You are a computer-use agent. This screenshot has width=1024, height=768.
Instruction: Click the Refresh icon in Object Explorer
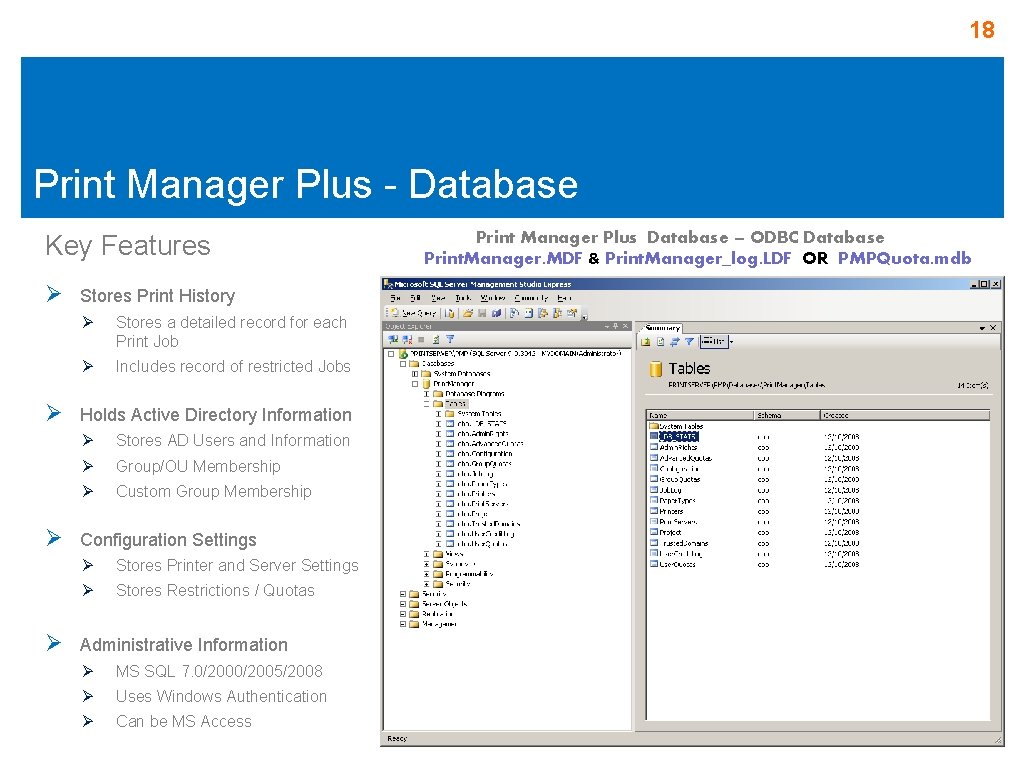(436, 340)
